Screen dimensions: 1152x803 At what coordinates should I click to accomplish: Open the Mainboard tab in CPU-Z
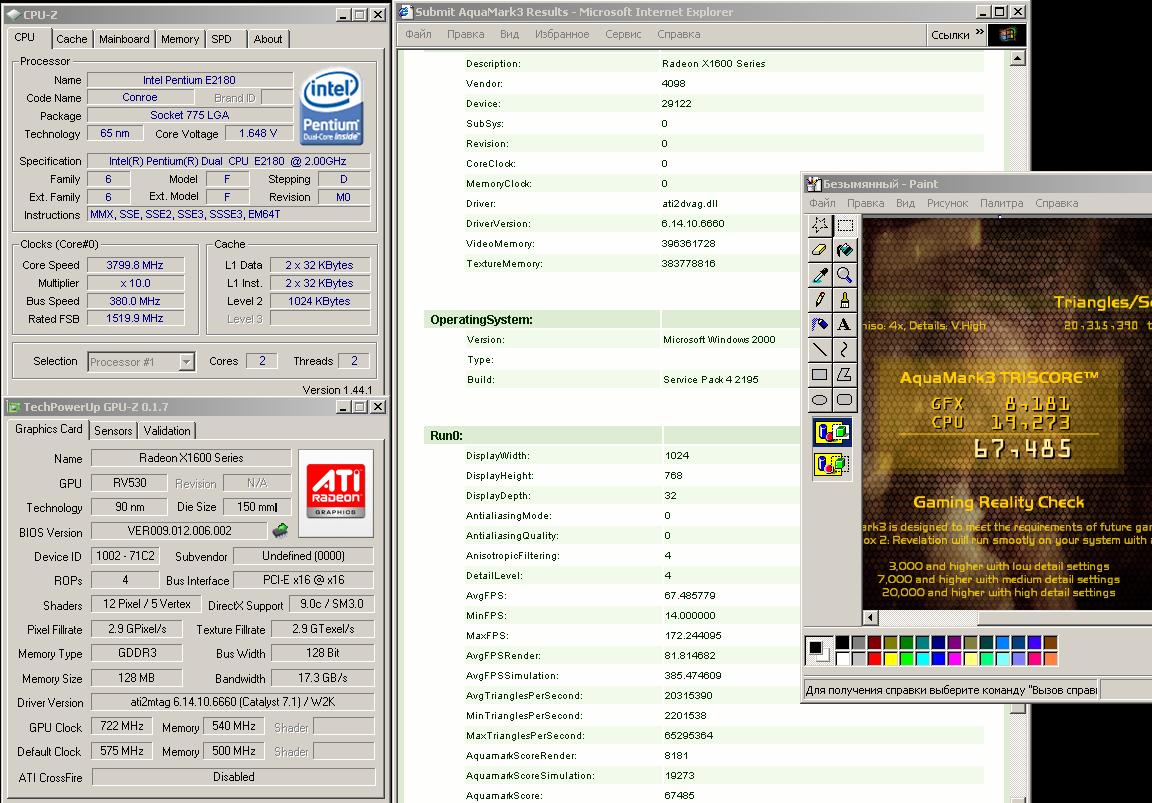[124, 39]
